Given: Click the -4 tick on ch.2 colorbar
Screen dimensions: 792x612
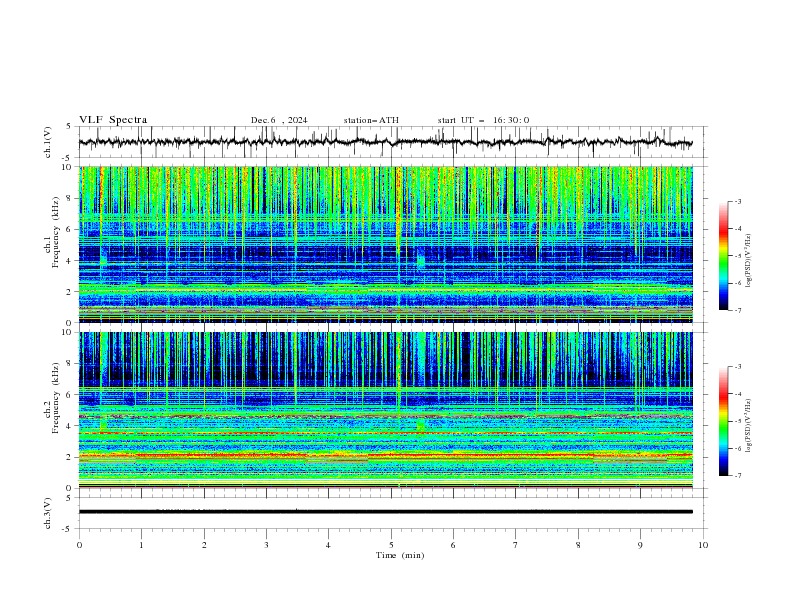Looking at the screenshot, I should 737,394.
